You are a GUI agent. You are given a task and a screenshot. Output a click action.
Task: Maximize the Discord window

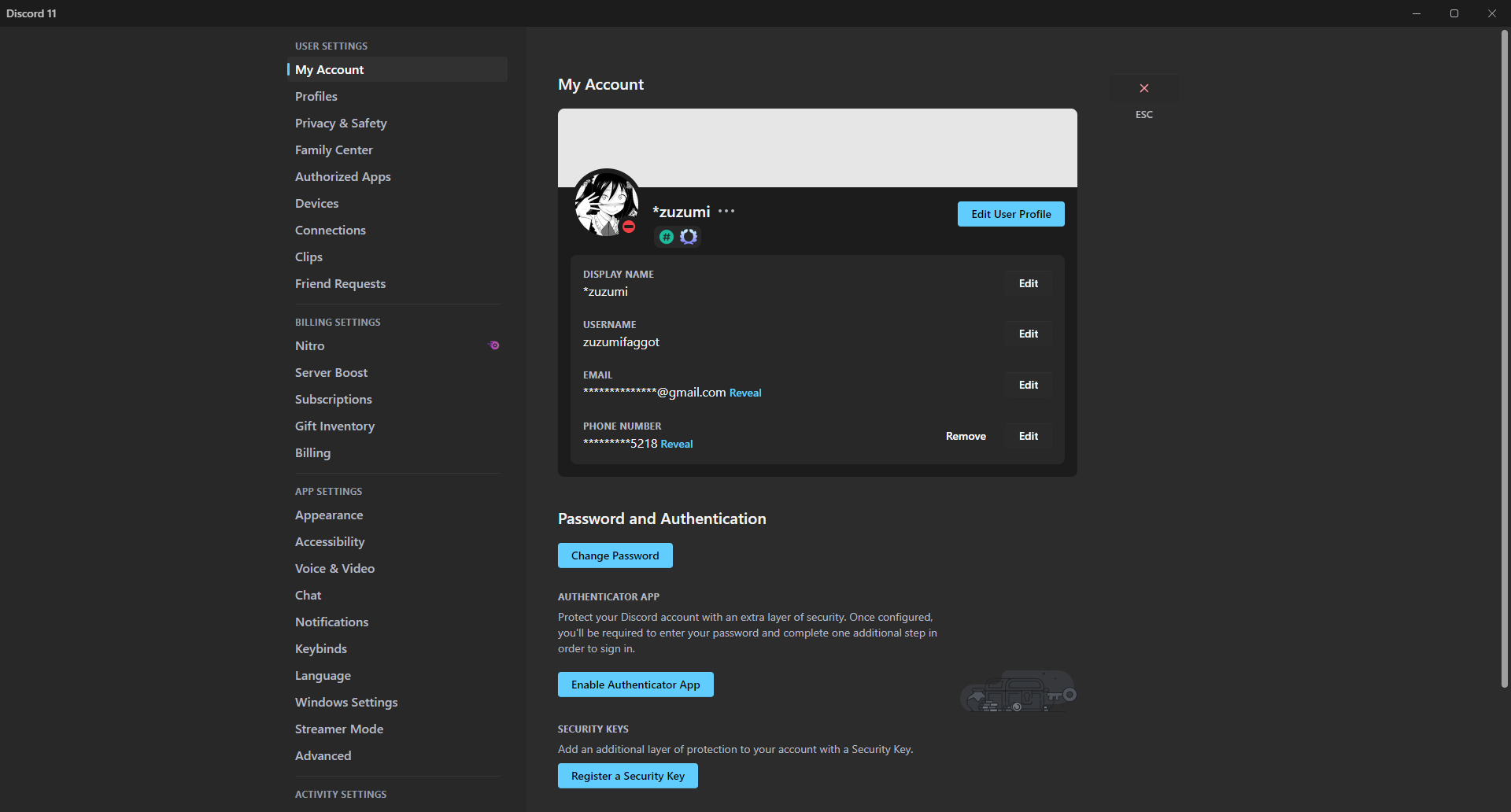(1454, 13)
